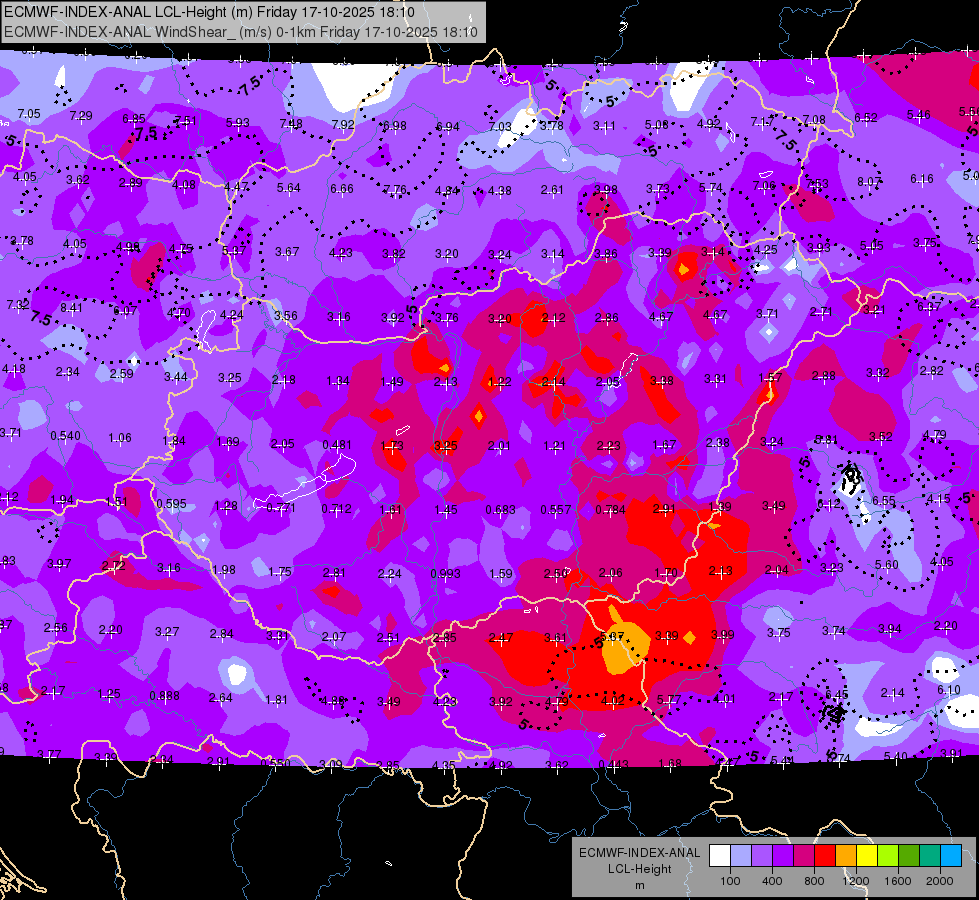Click the wind shear value 8.07
Viewport: 979px width, 900px height.
869,182
